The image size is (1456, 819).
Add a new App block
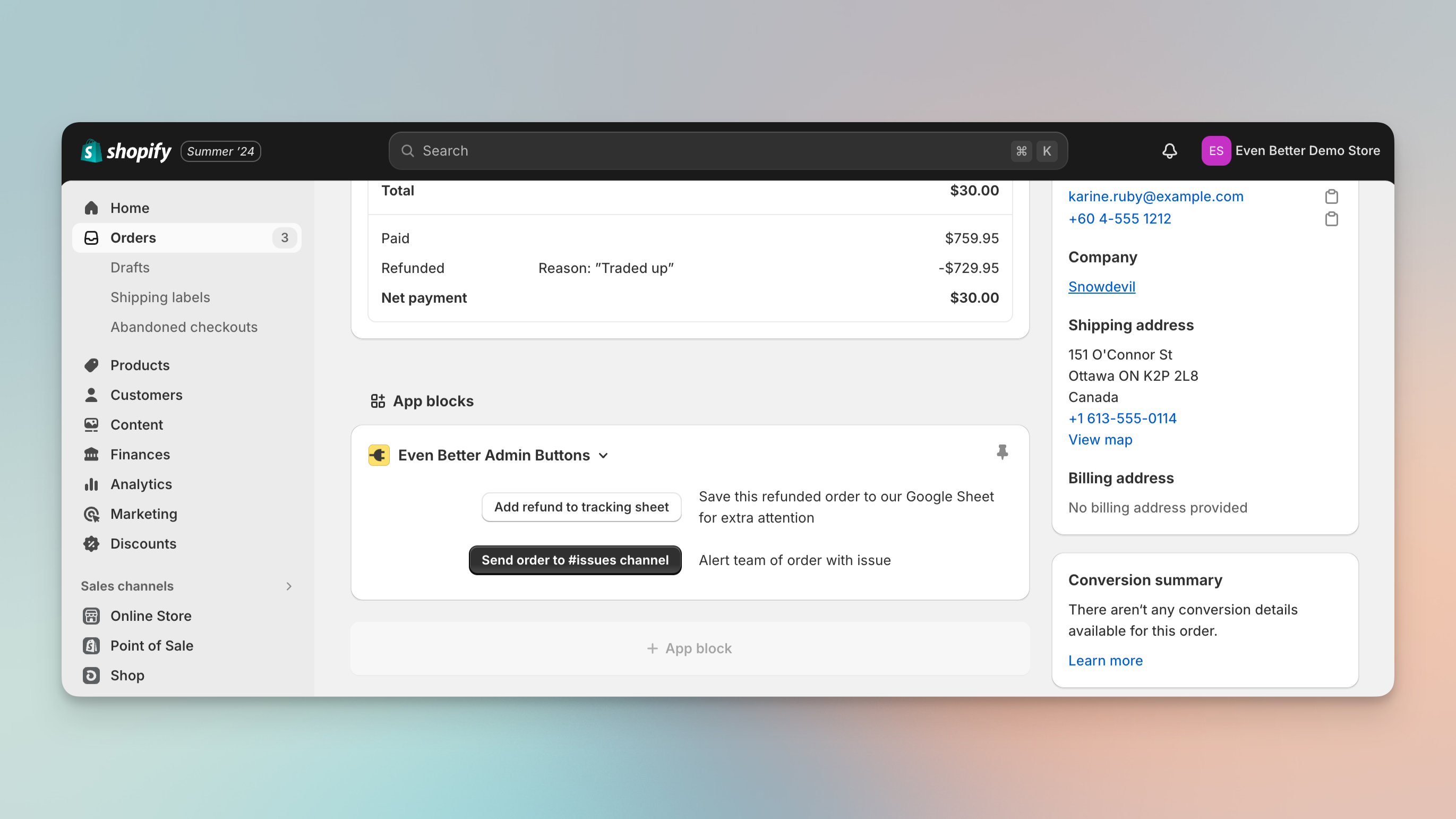tap(690, 649)
